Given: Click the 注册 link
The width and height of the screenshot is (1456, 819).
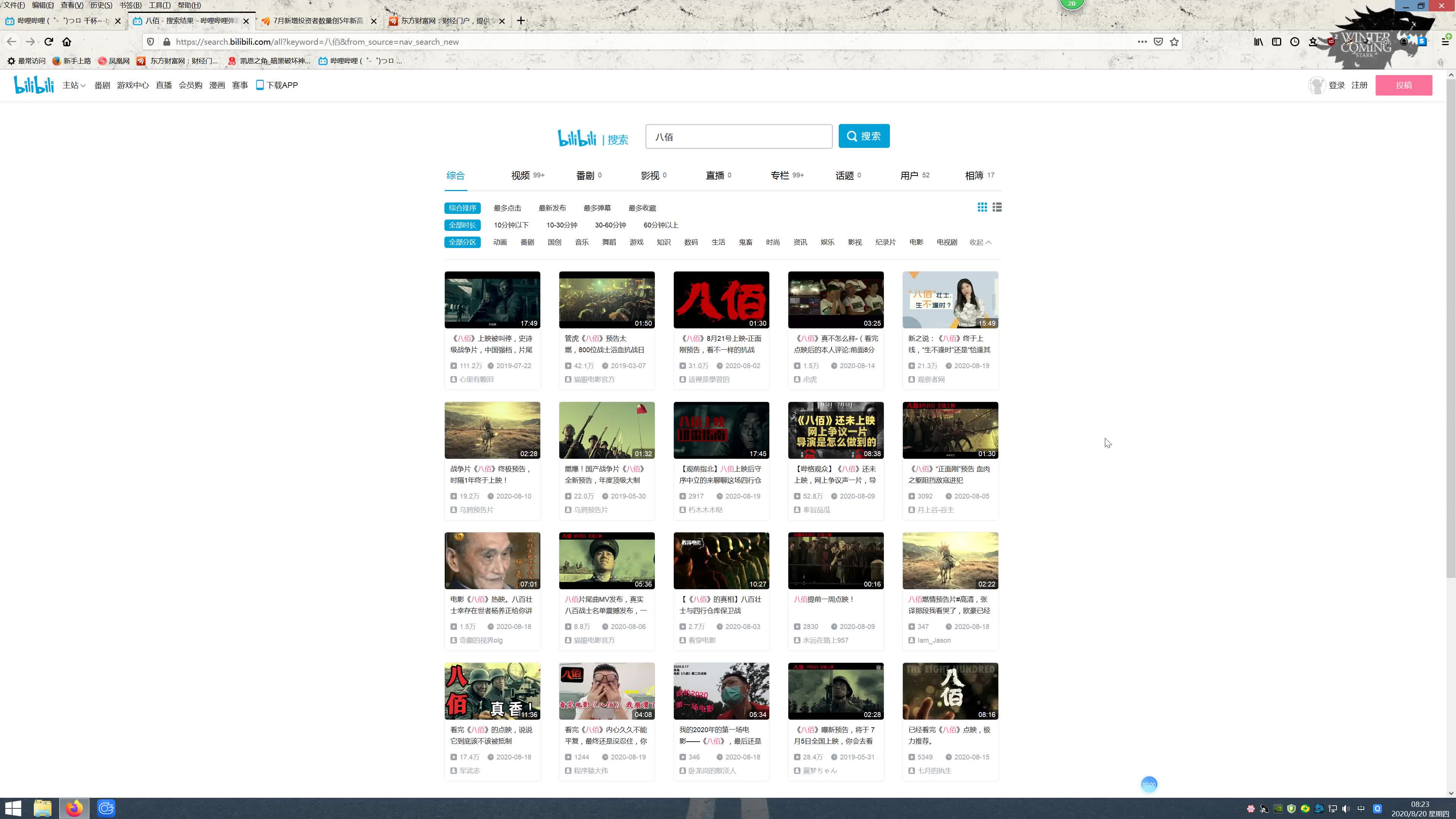Looking at the screenshot, I should point(1359,85).
